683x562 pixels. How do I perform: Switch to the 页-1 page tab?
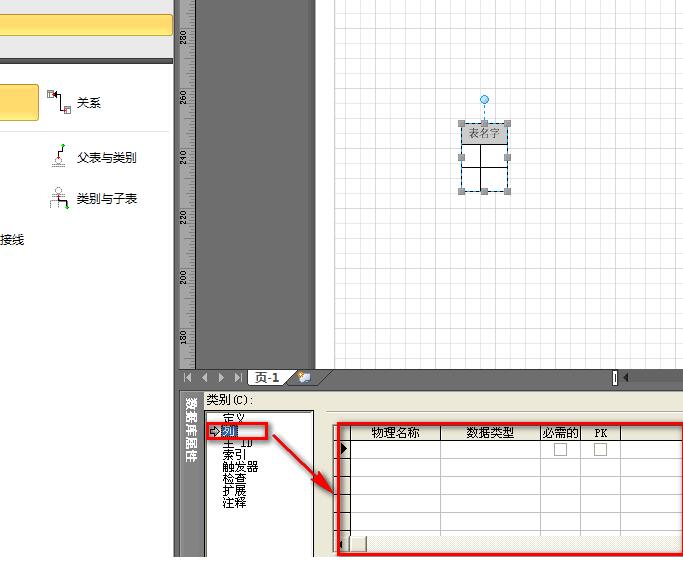267,377
